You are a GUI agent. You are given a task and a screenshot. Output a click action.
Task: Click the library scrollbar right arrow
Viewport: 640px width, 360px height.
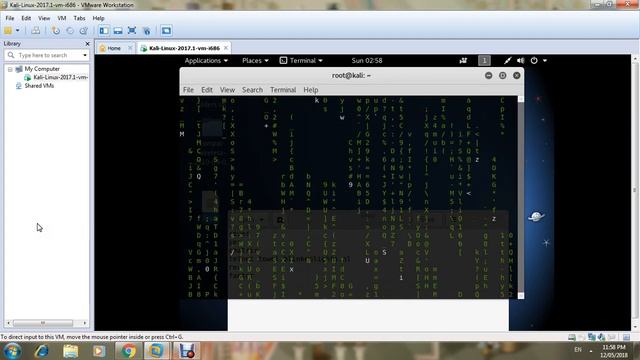pyautogui.click(x=85, y=323)
